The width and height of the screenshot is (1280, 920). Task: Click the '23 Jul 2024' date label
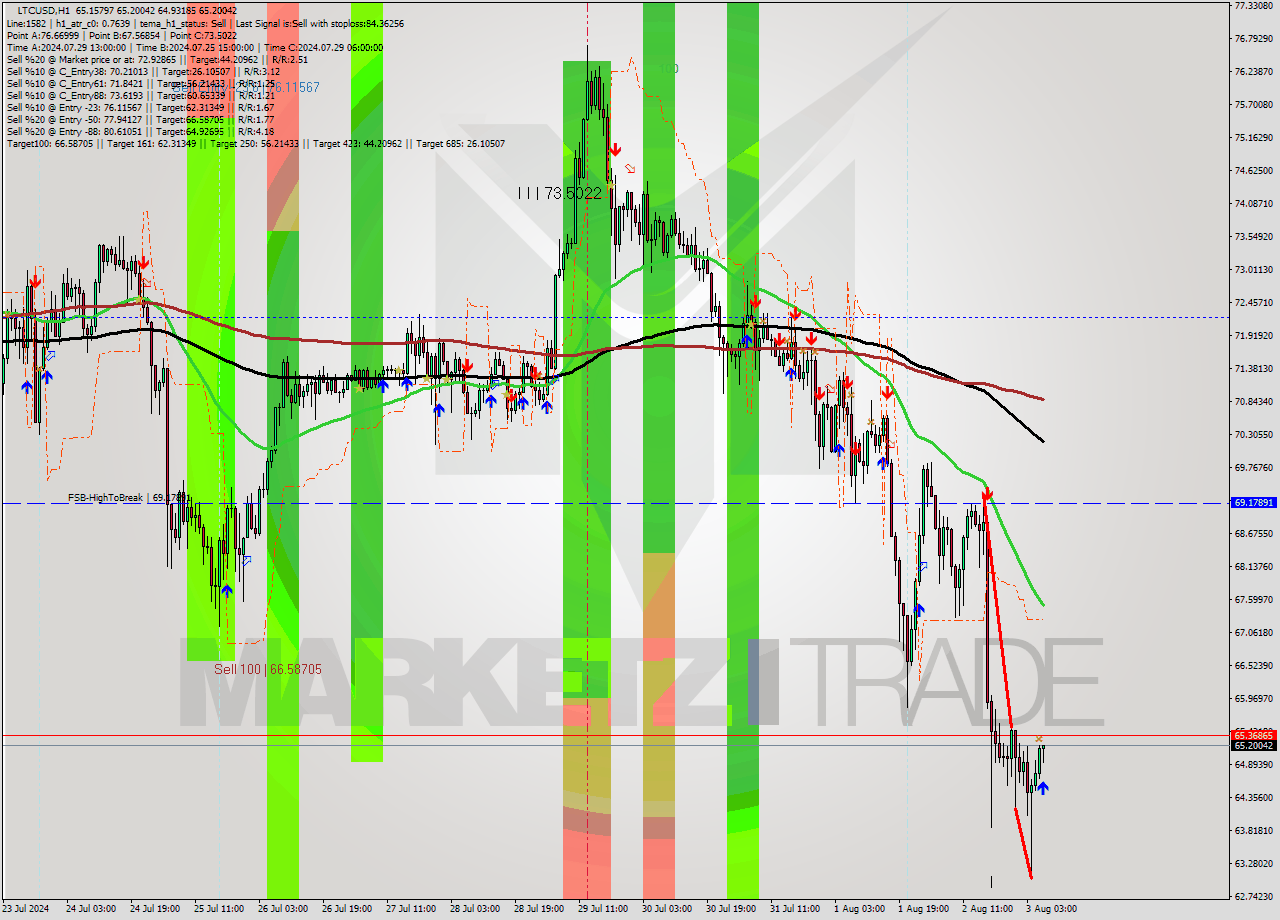point(26,909)
